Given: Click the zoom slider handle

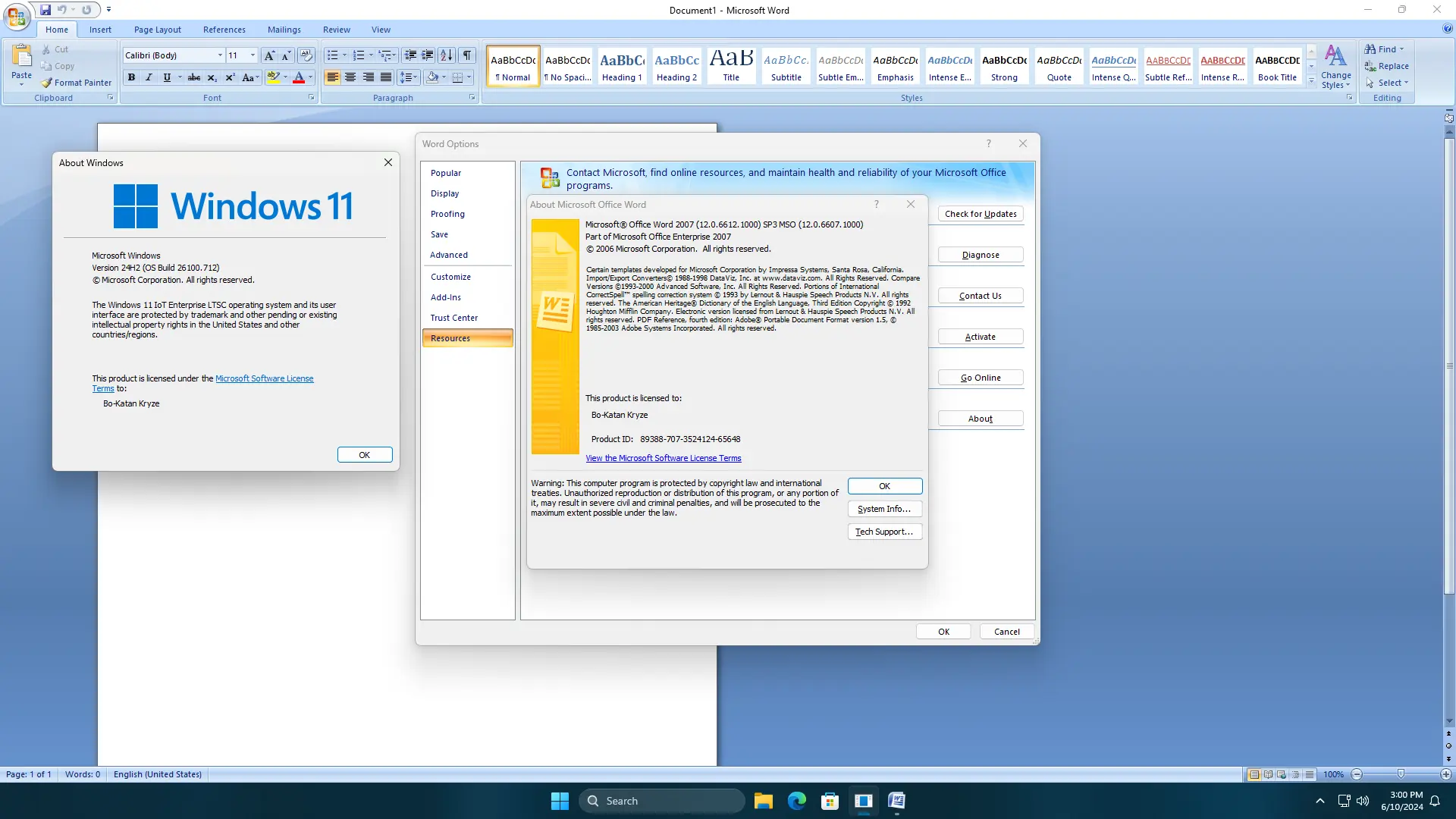Looking at the screenshot, I should coord(1401,774).
